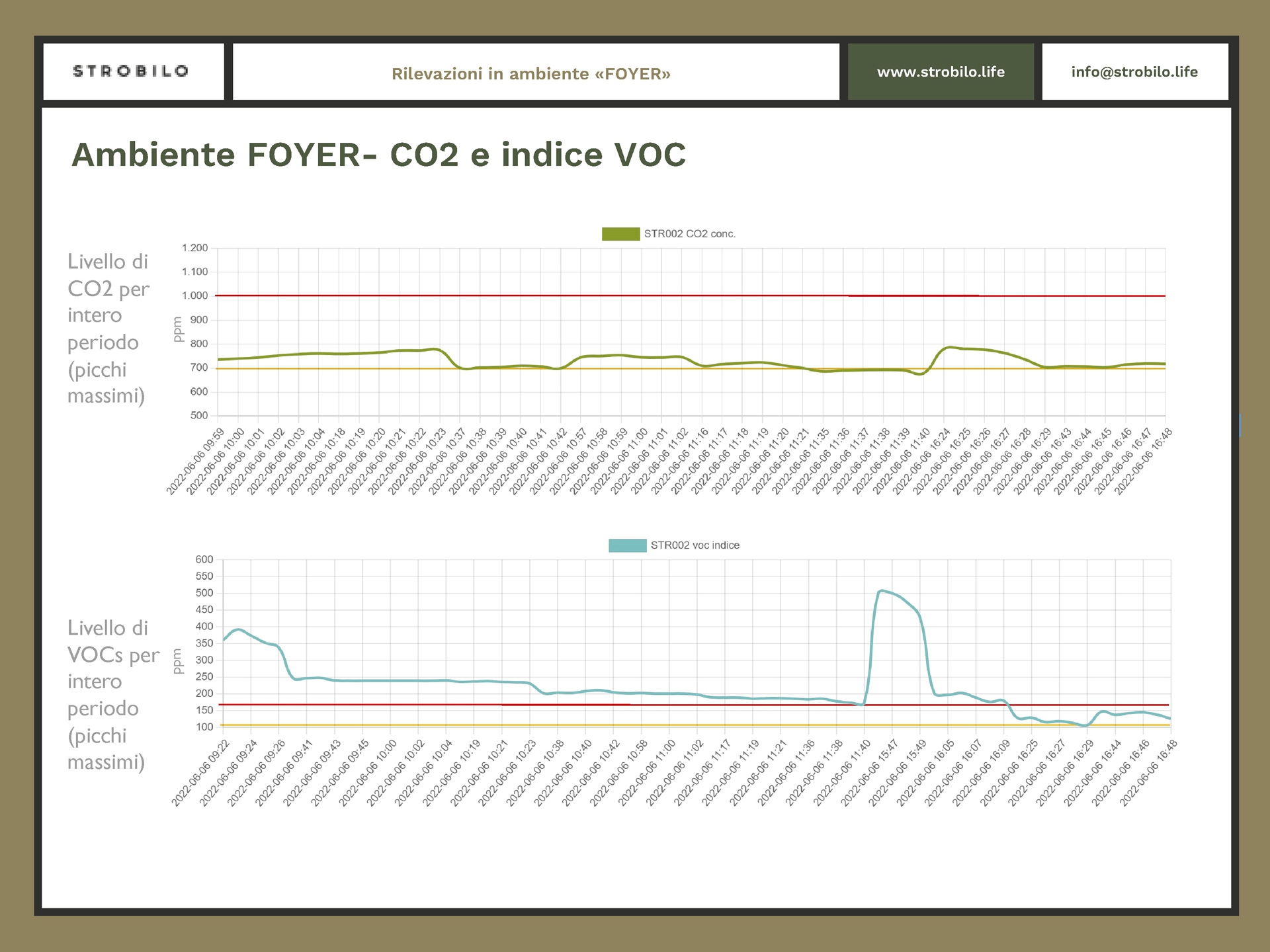This screenshot has width=1270, height=952.
Task: Click the info@strobilo.life email link
Action: click(x=1134, y=72)
